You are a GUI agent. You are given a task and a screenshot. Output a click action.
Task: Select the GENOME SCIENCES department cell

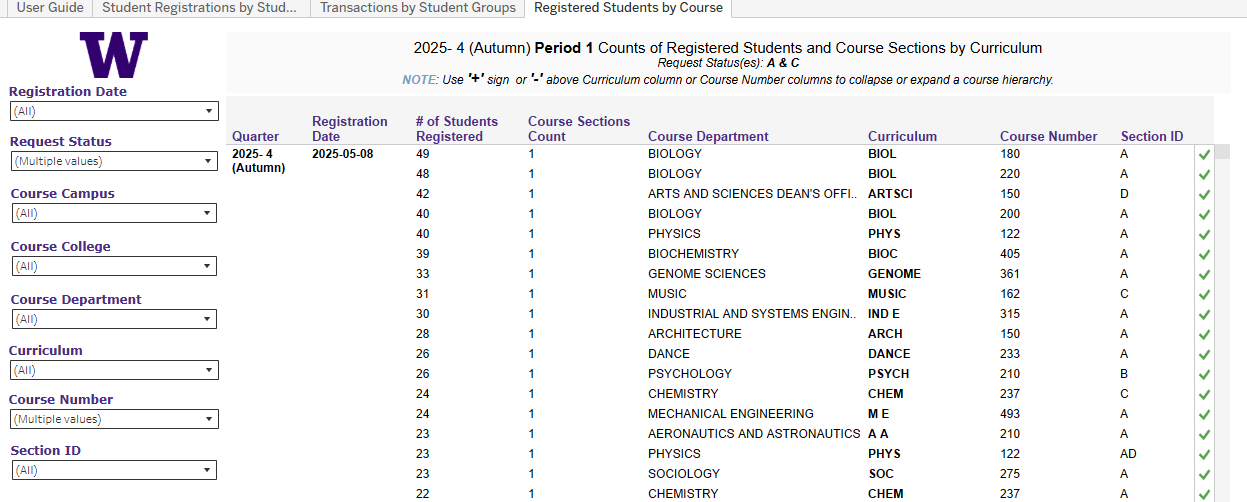pyautogui.click(x=707, y=274)
